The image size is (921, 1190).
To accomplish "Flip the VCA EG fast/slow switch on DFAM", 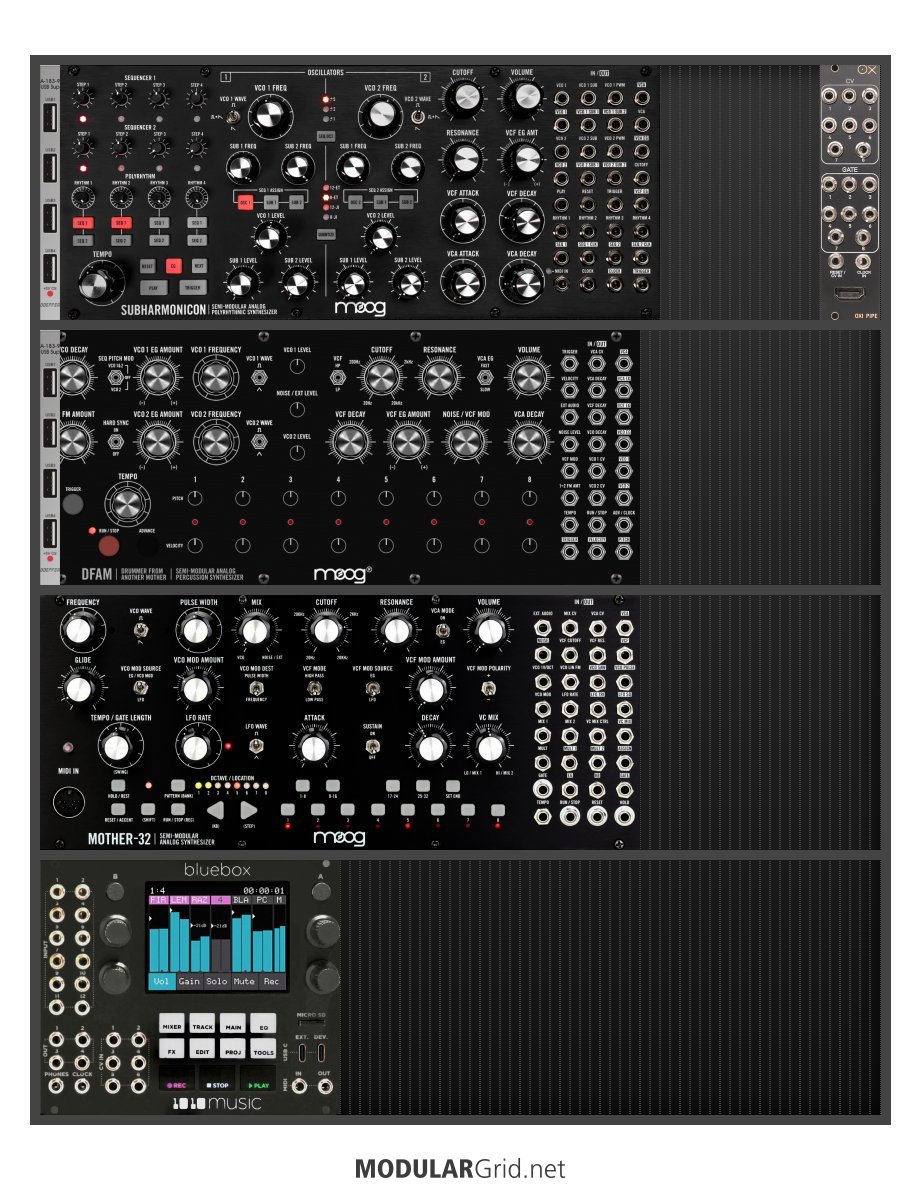I will 486,377.
